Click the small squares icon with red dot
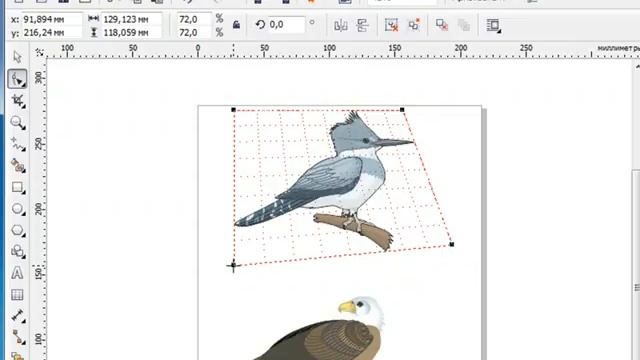The image size is (640, 360). (414, 25)
